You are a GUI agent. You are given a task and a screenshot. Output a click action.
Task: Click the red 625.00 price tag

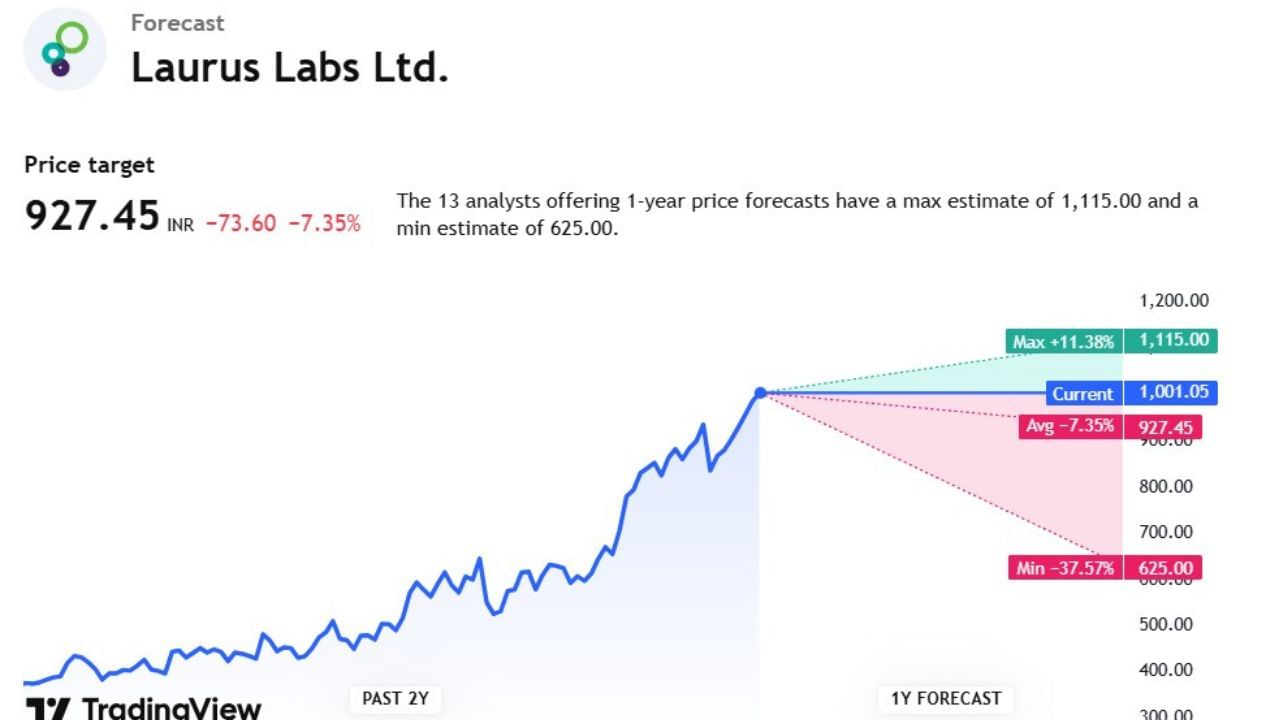point(1165,568)
